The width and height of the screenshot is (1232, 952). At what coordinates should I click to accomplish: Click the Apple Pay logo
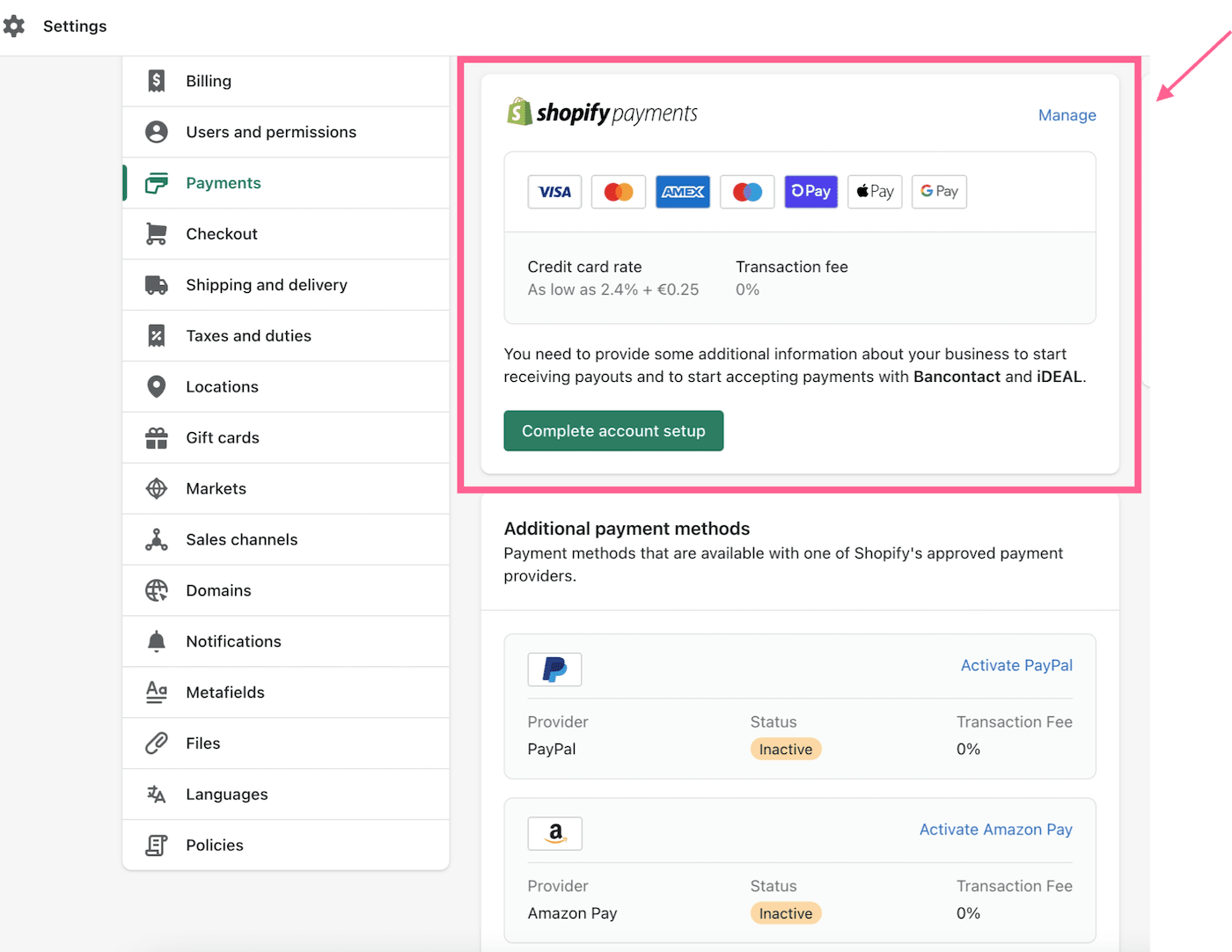coord(875,192)
